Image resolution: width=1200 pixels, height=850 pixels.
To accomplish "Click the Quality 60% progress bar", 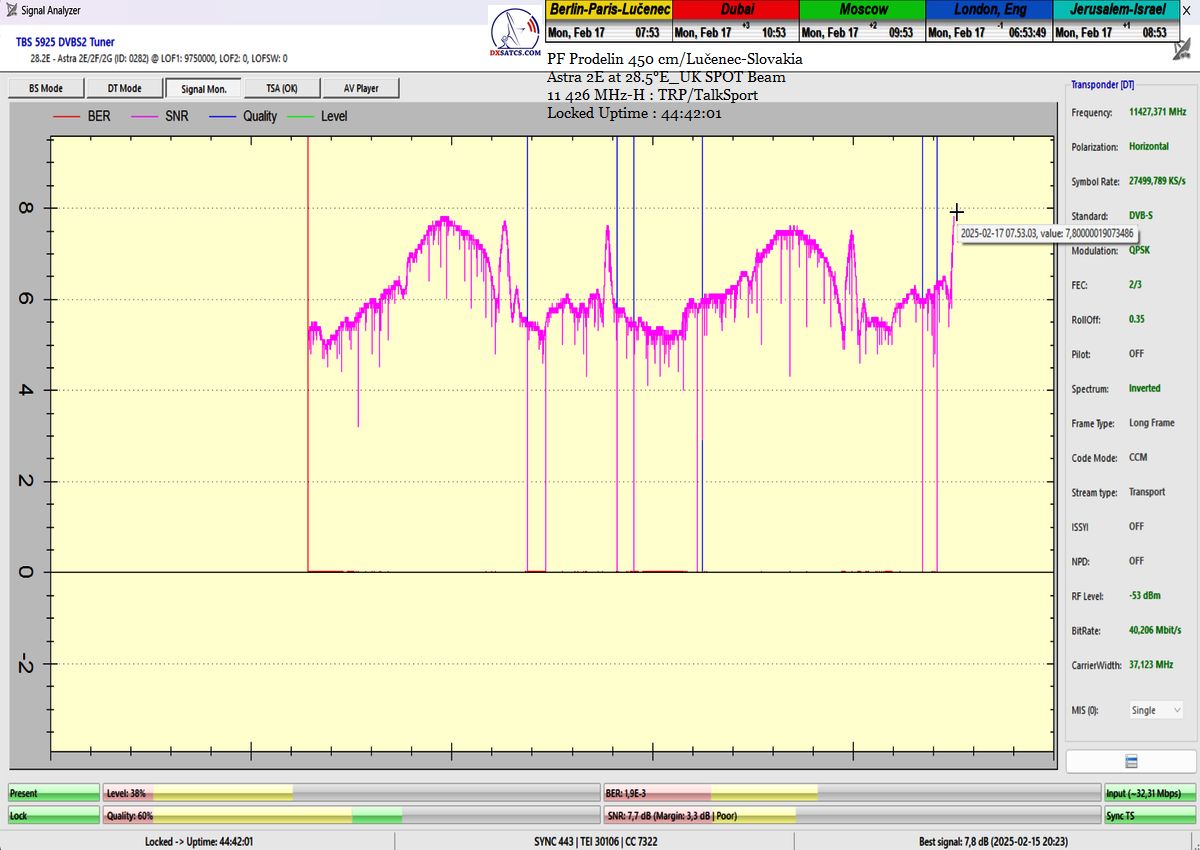I will (350, 816).
